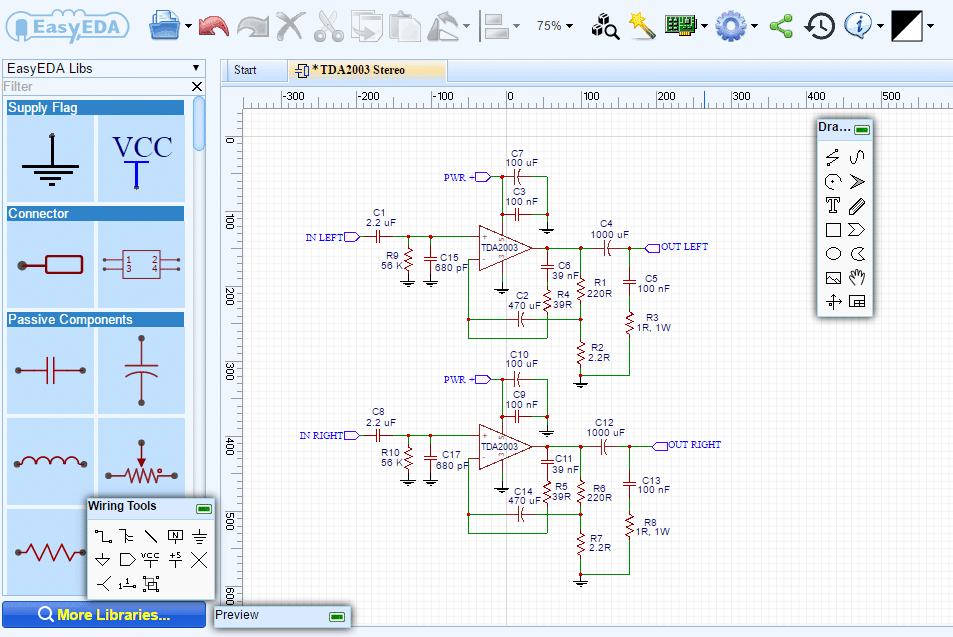The image size is (953, 637).
Task: Click the Share icon
Action: [781, 26]
